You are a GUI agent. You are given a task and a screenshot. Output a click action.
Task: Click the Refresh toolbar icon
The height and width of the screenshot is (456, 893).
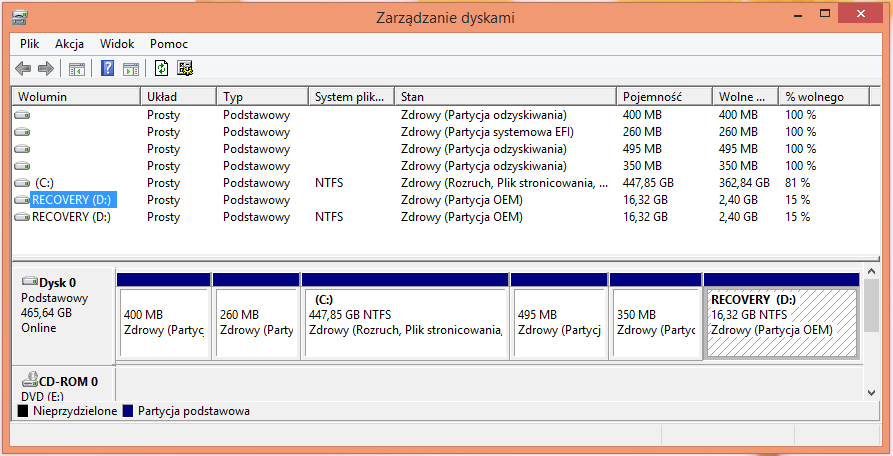click(x=162, y=69)
